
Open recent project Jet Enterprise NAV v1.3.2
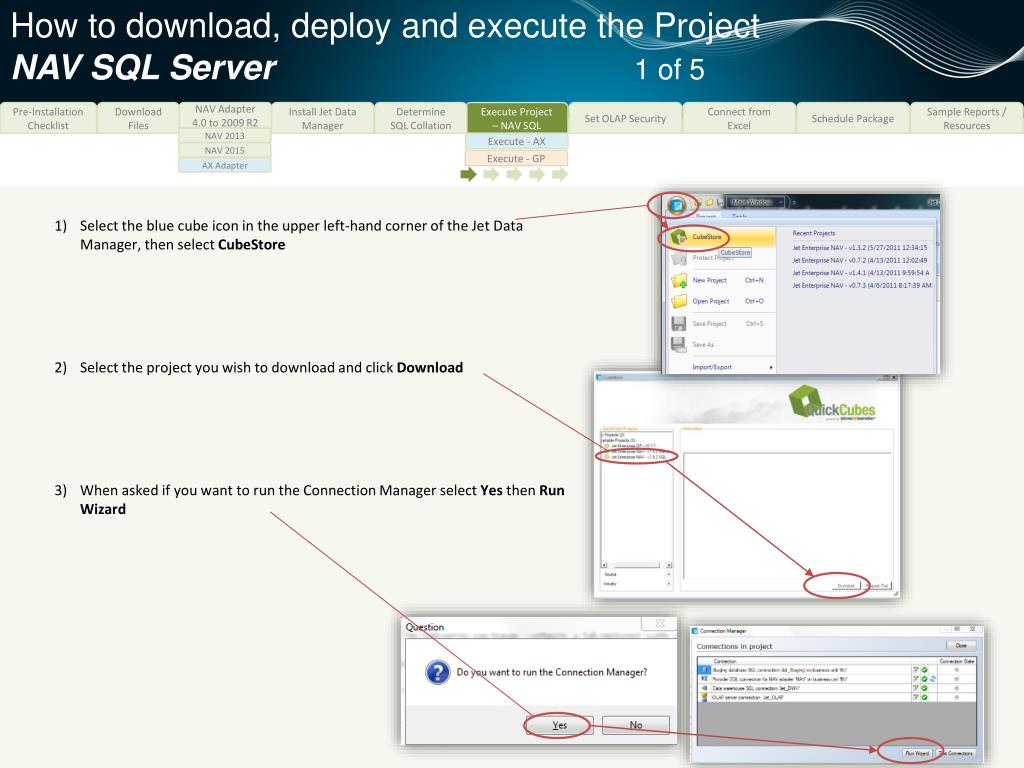[860, 248]
